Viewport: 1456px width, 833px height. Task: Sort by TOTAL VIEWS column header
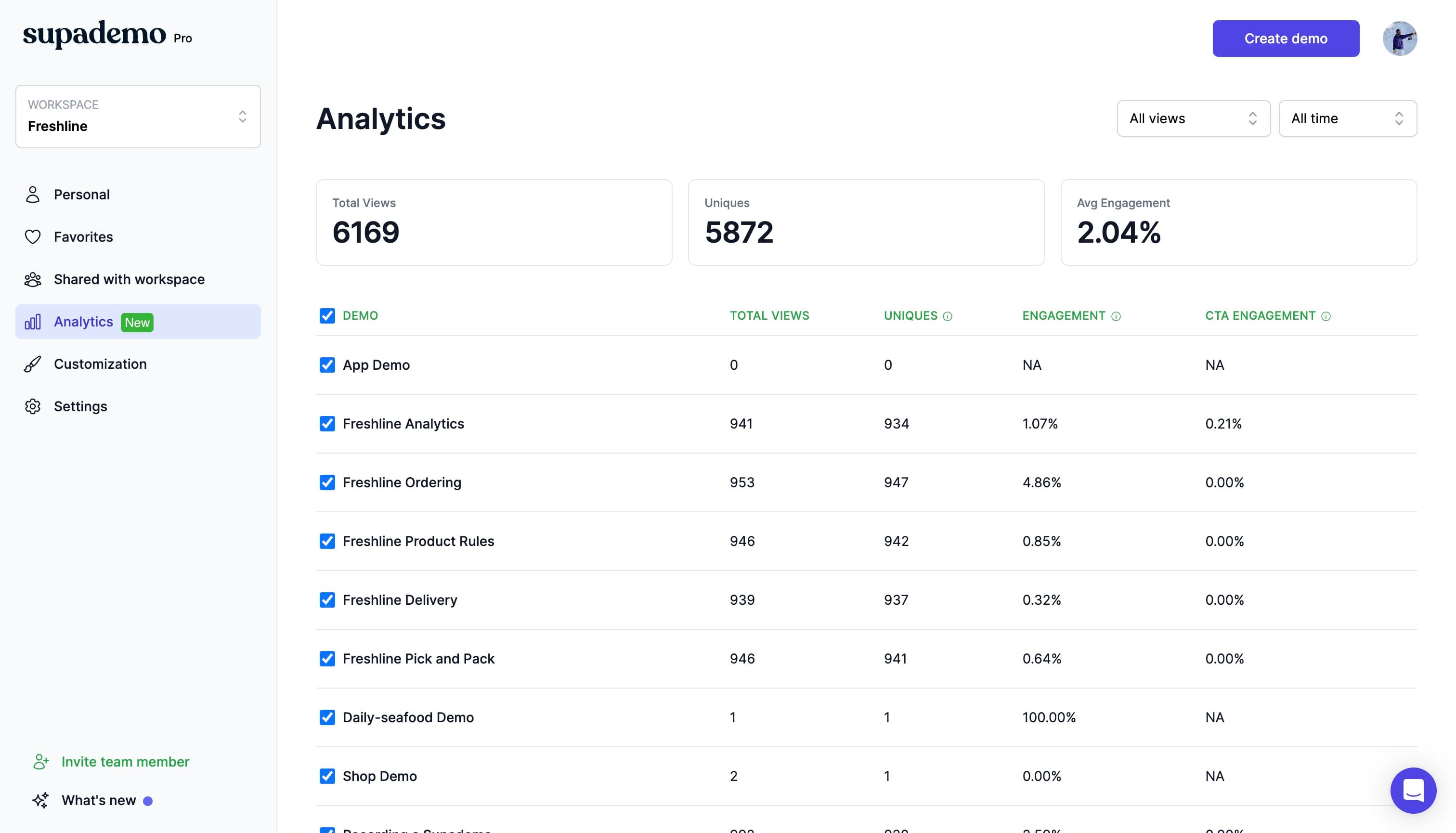(769, 316)
